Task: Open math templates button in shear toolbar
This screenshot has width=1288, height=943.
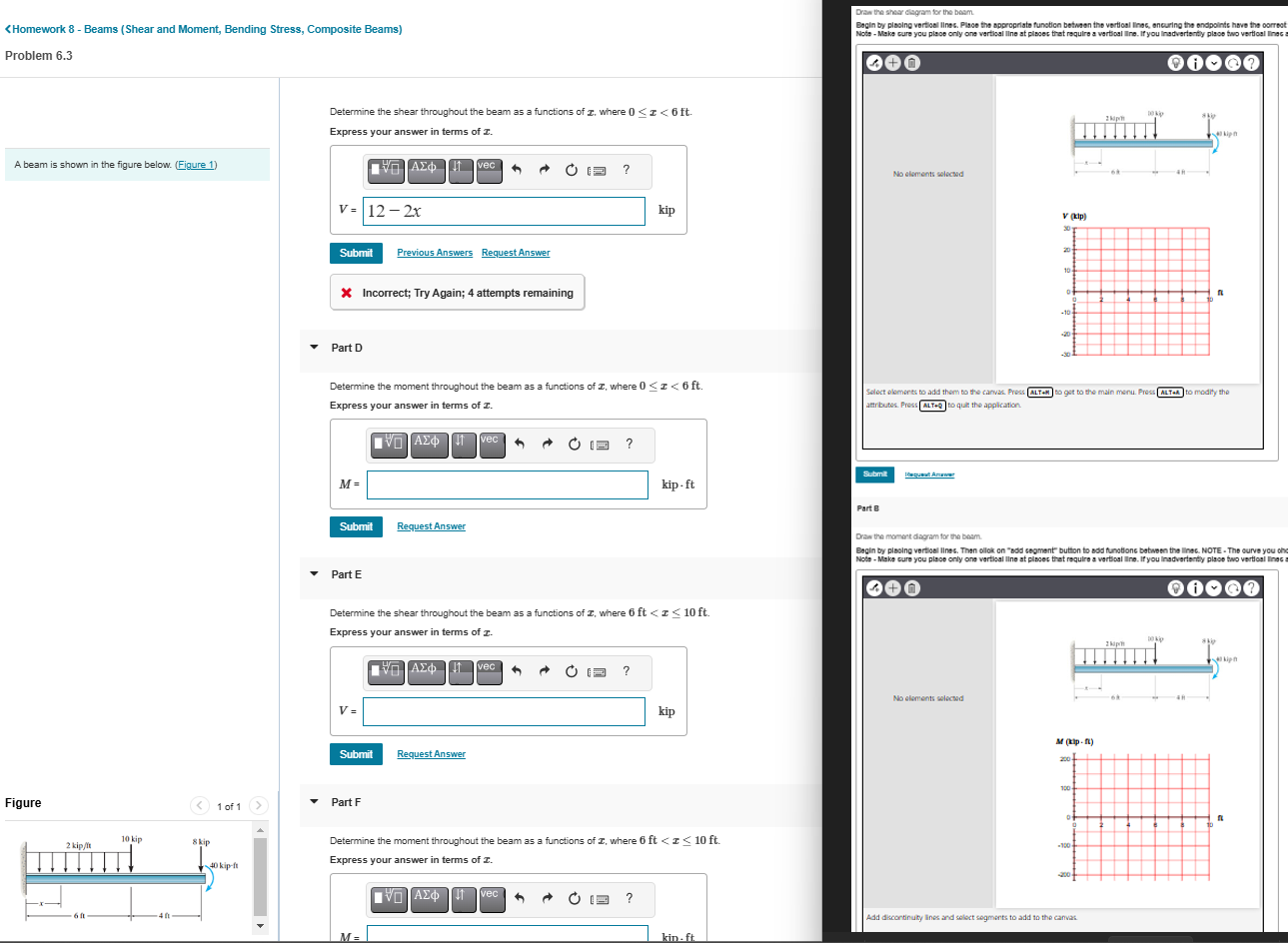Action: click(x=387, y=169)
